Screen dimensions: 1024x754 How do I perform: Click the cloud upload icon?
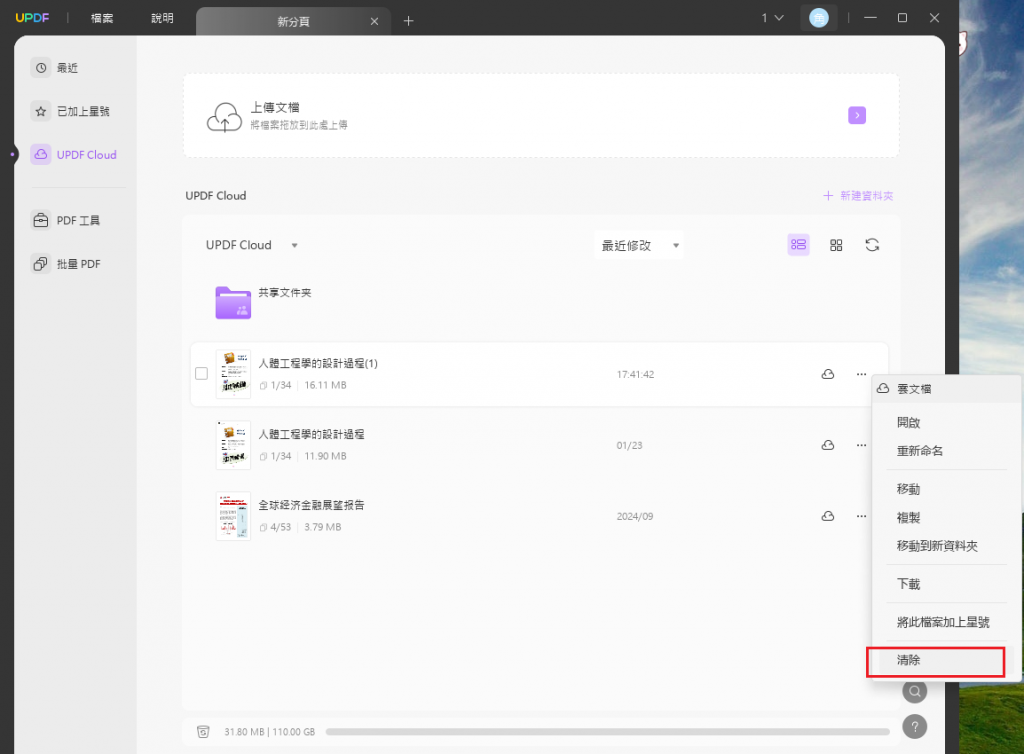pos(224,117)
